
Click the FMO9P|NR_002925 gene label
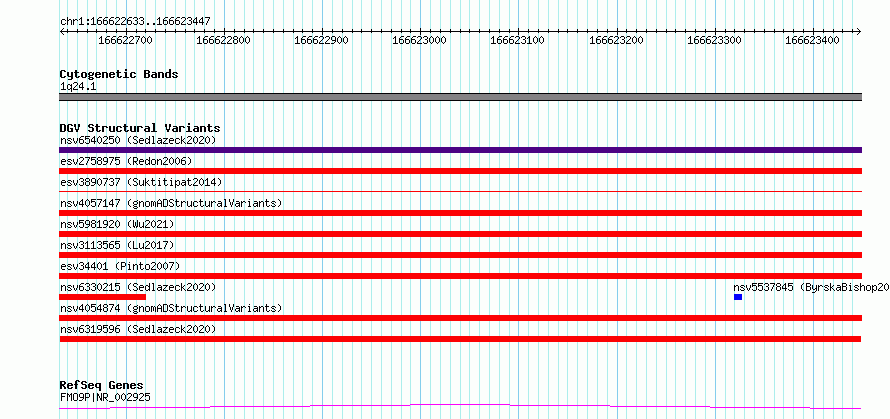pos(105,397)
